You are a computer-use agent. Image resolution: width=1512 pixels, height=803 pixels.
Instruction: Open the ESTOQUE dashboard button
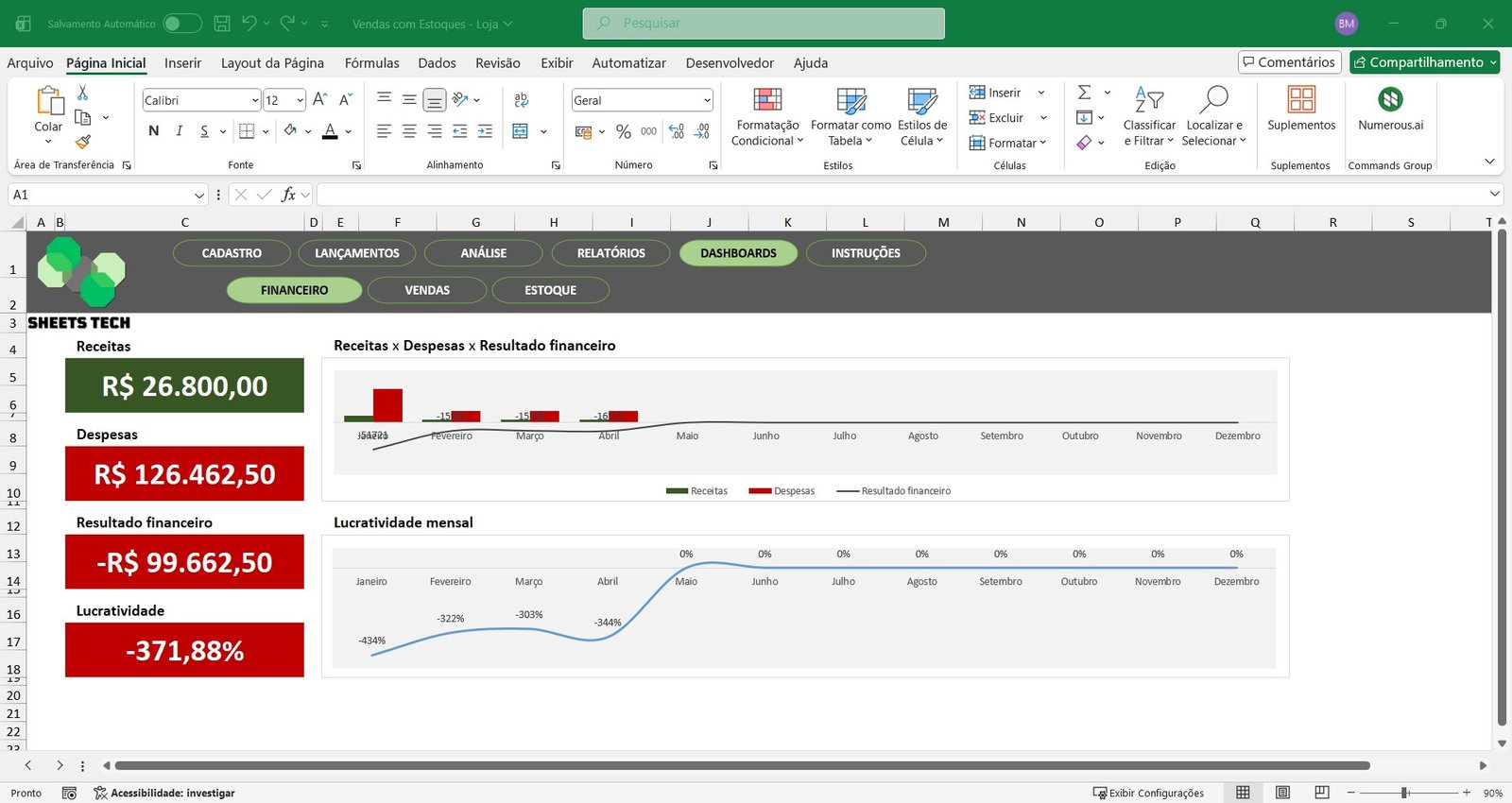[x=550, y=290]
